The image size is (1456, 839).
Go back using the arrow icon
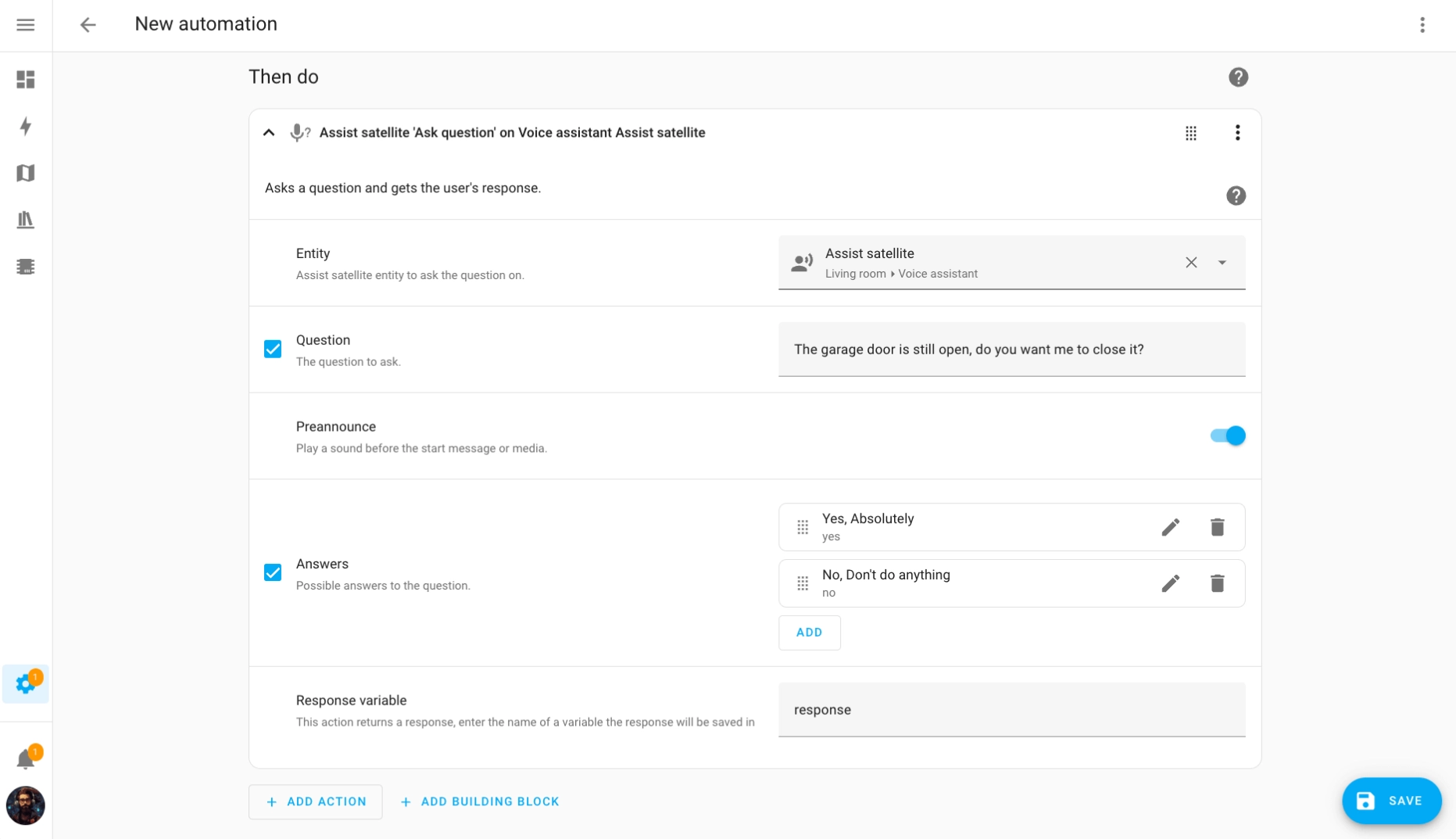click(x=88, y=25)
